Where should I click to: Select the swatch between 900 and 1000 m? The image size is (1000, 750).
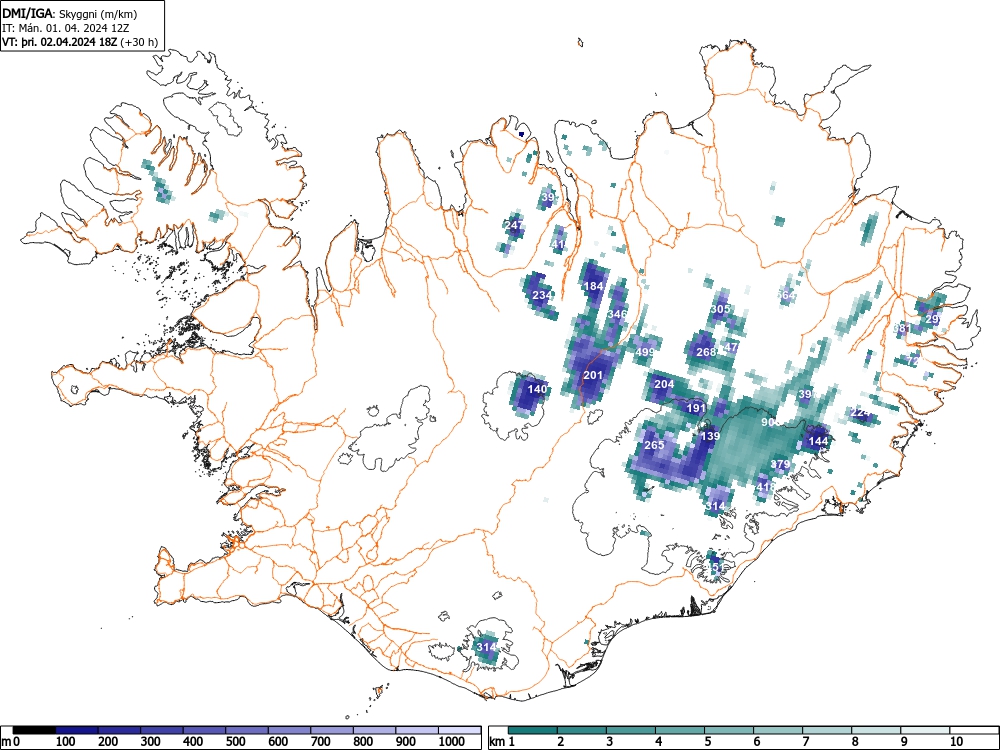point(417,730)
